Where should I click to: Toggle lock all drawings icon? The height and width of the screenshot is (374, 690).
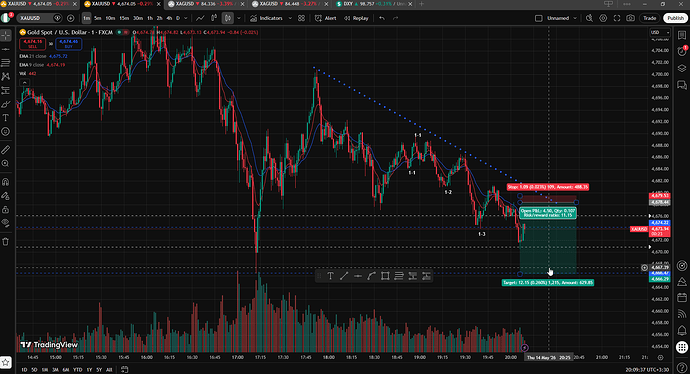[5, 209]
